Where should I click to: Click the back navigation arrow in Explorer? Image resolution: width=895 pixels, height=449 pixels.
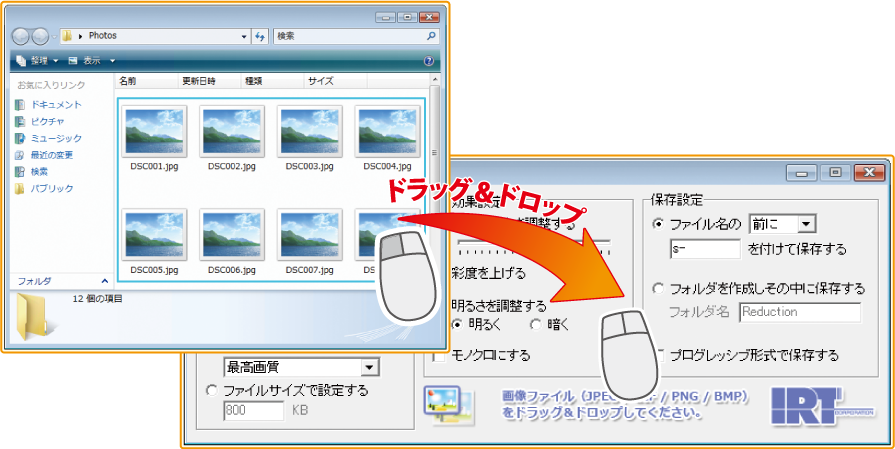22,36
